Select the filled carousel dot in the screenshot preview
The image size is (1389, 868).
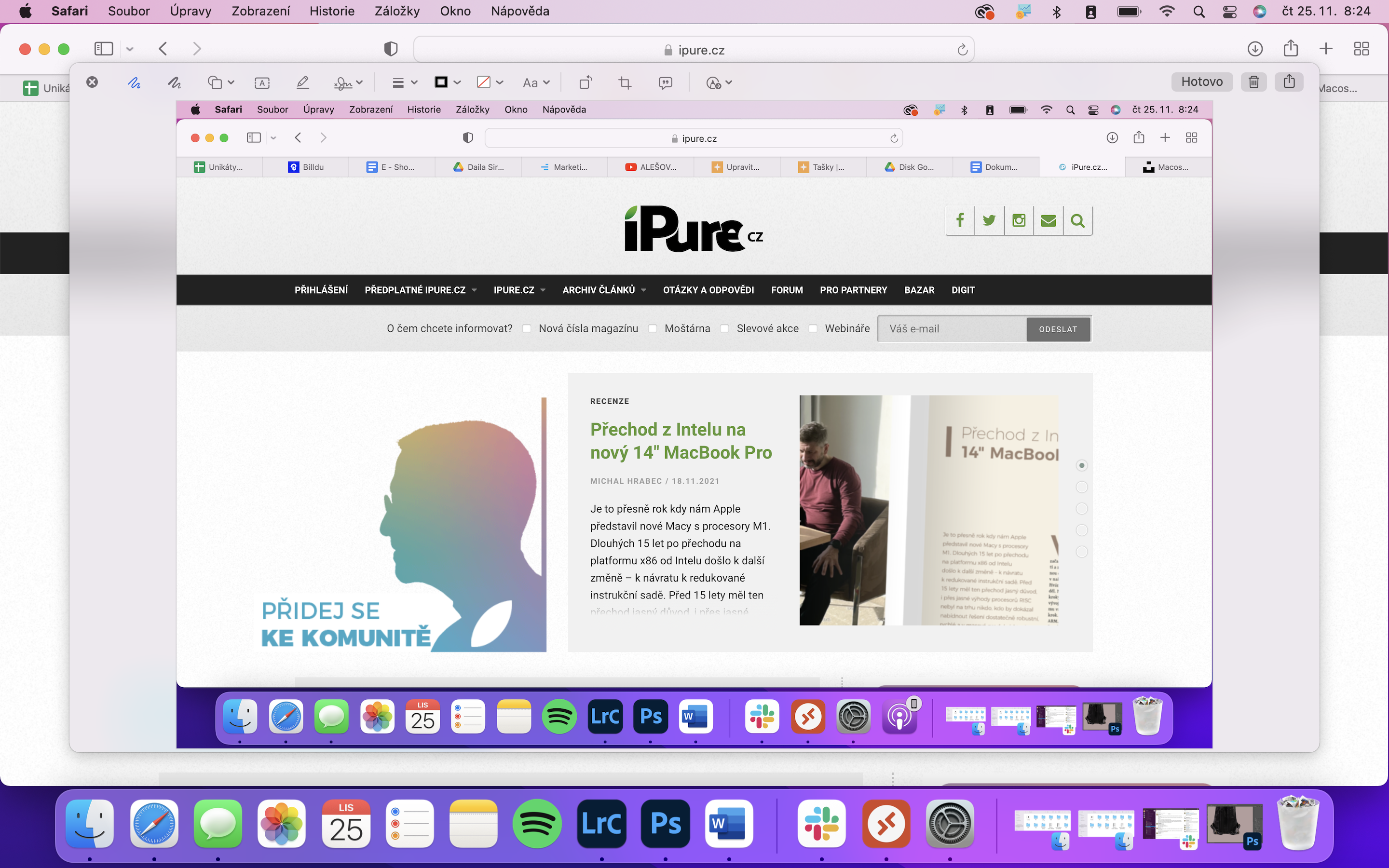pyautogui.click(x=1081, y=465)
